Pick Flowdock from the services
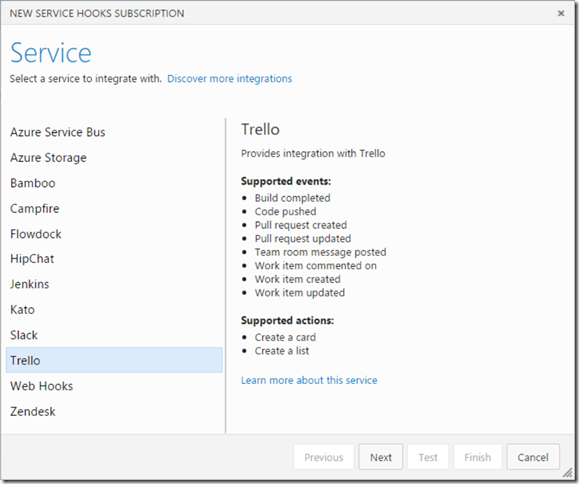This screenshot has height=484, width=579. pyautogui.click(x=114, y=234)
